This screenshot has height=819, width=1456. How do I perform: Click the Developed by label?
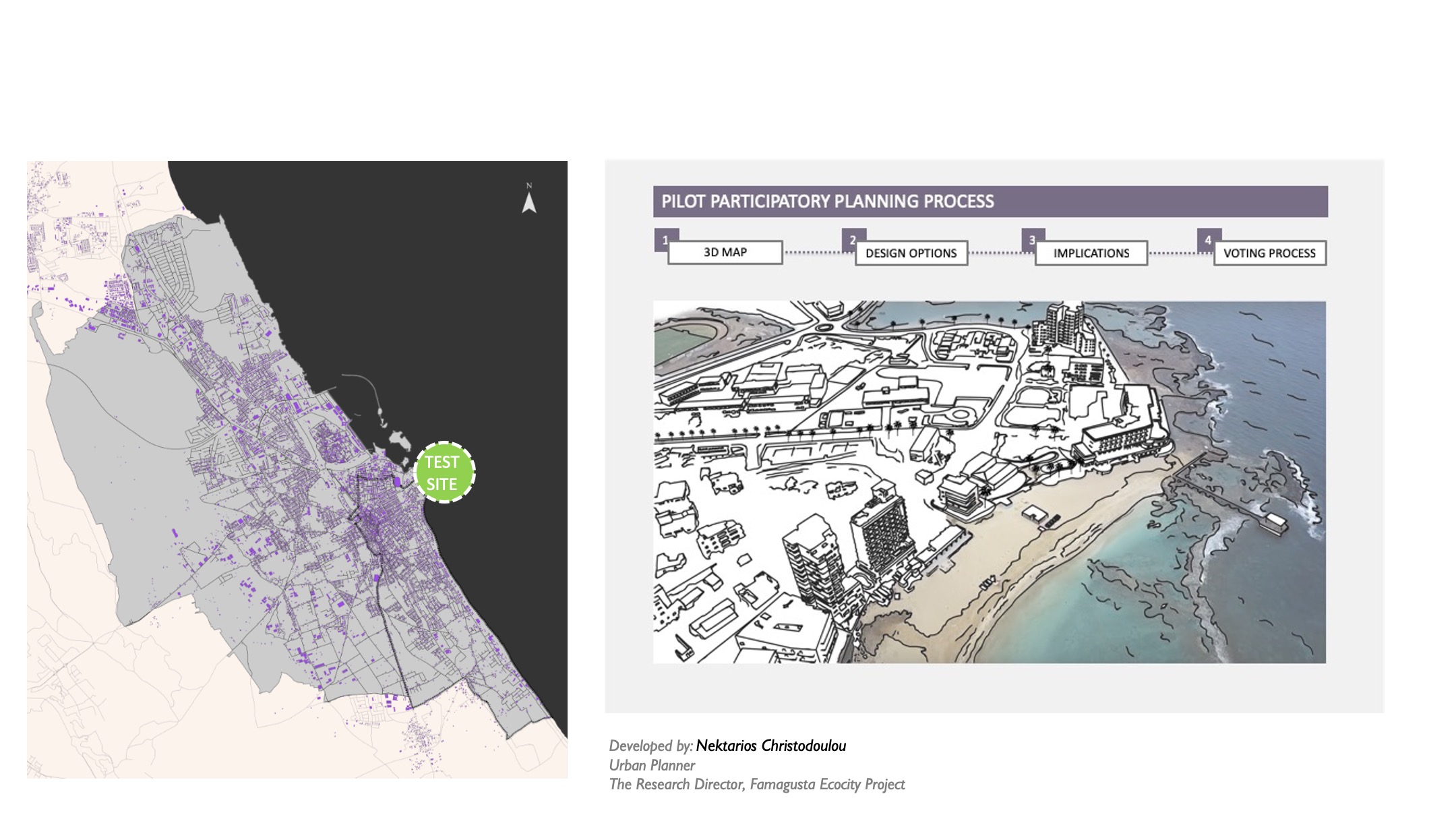click(650, 746)
